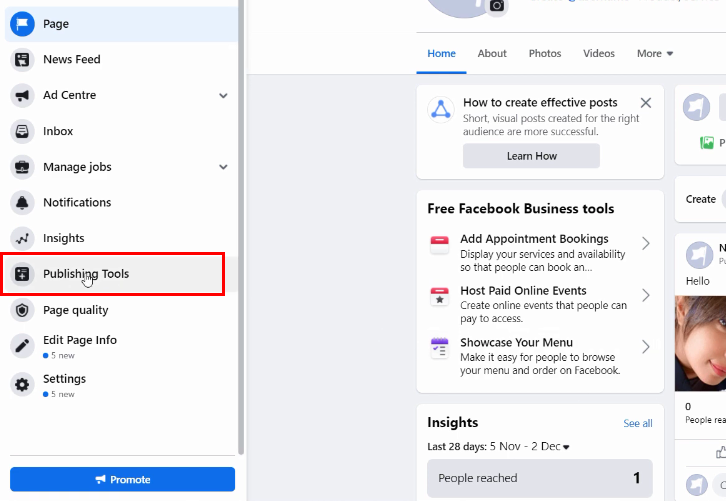726x501 pixels.
Task: Open Settings in the sidebar
Action: pos(121,385)
